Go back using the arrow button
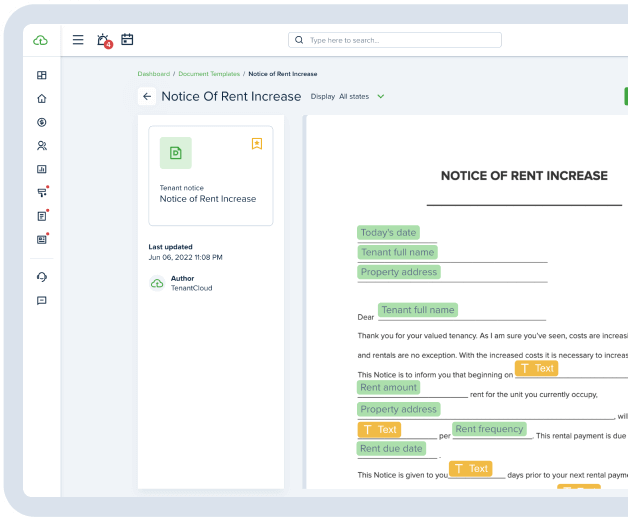Viewport: 628px width, 520px height. (147, 97)
